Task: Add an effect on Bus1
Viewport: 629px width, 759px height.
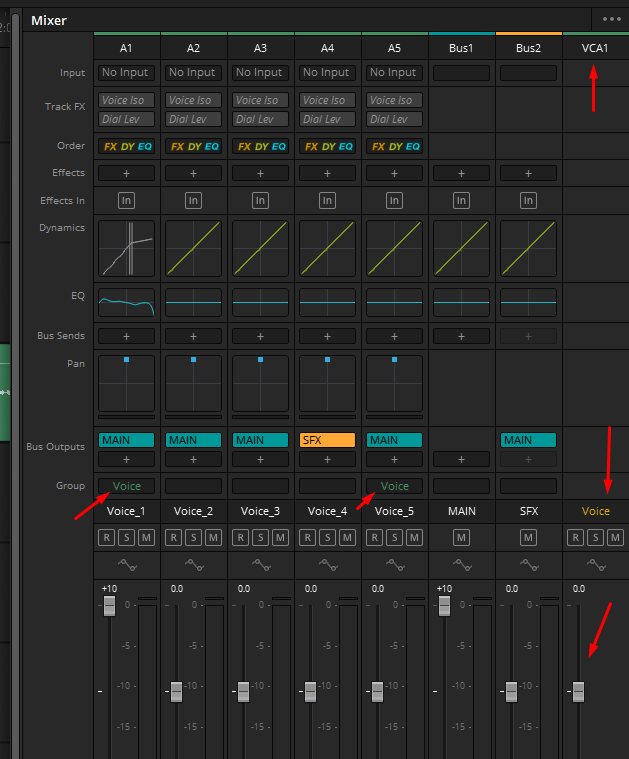Action: 461,173
